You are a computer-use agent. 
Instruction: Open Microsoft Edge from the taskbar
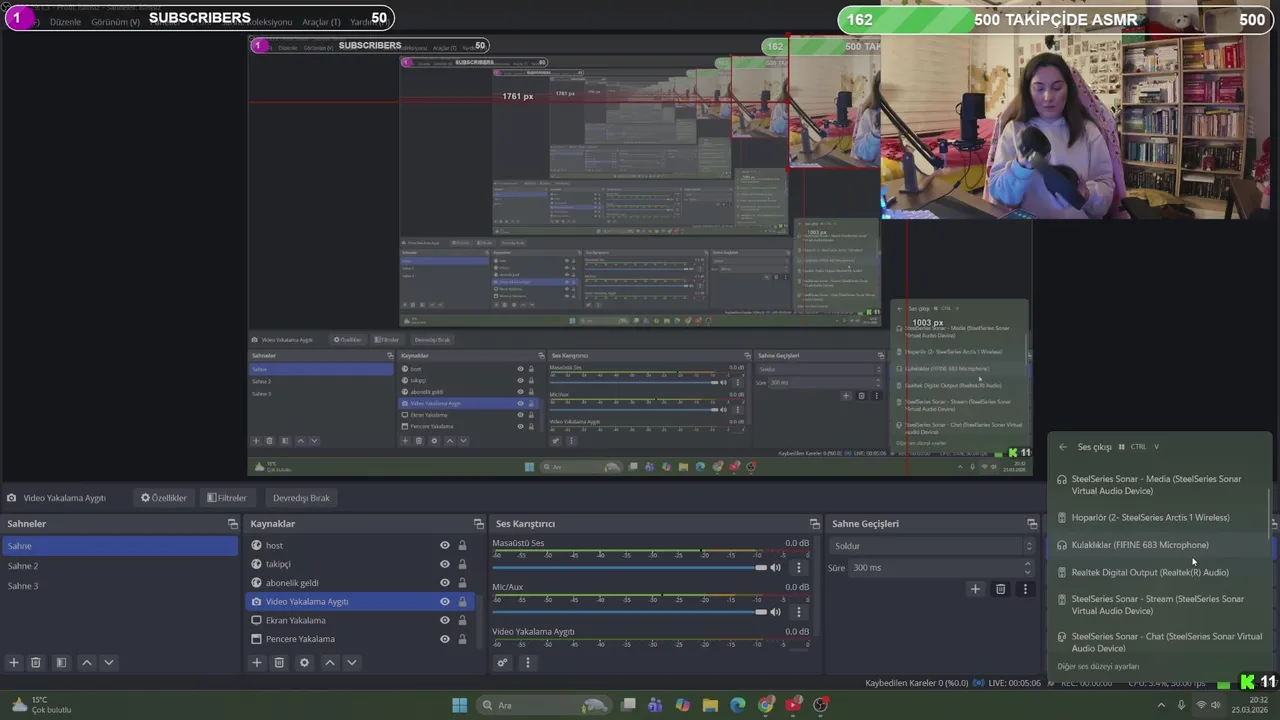pos(738,705)
